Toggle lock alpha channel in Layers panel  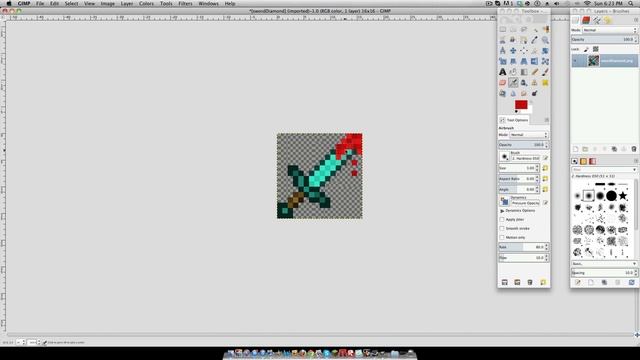pyautogui.click(x=596, y=49)
